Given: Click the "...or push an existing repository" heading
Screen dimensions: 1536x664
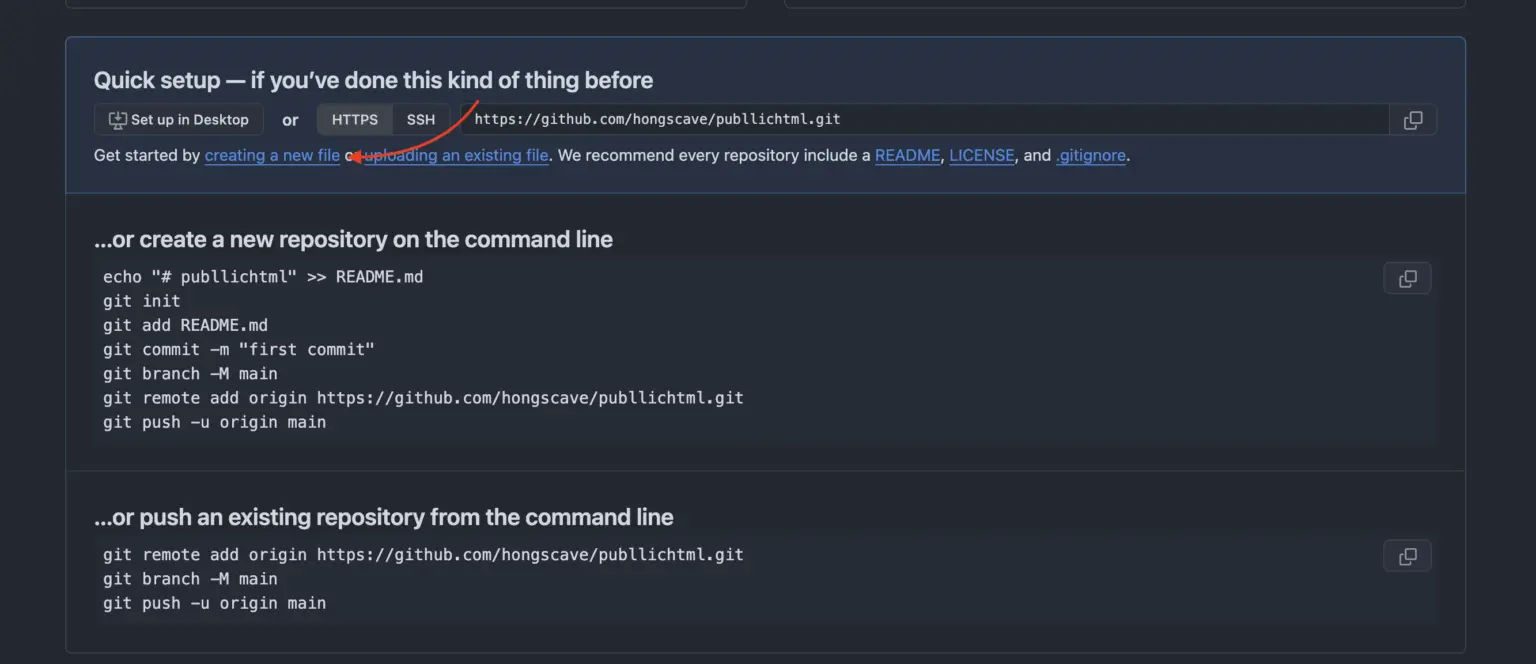Looking at the screenshot, I should coord(383,517).
